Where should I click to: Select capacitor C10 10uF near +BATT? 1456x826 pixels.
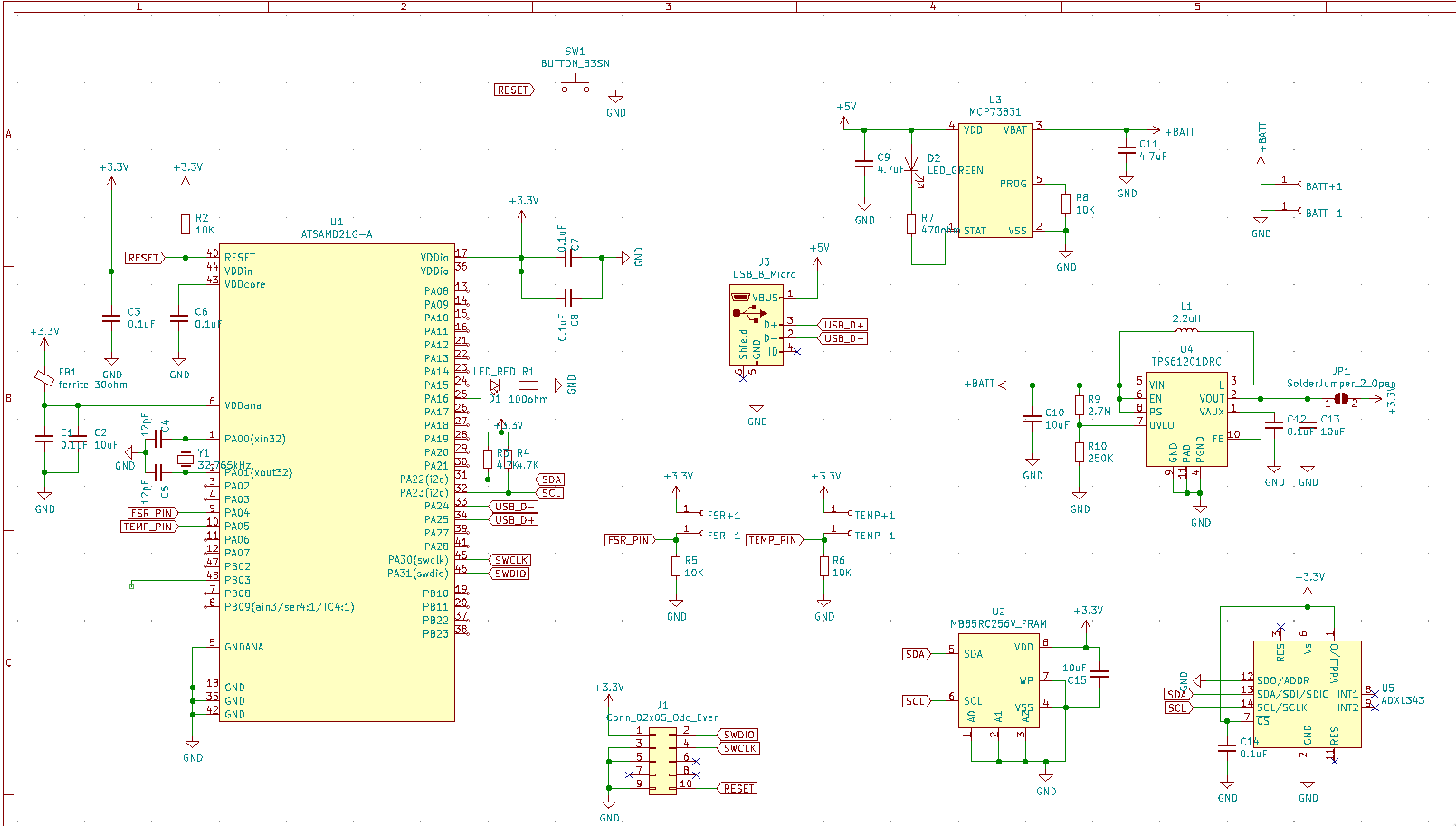tap(1033, 419)
